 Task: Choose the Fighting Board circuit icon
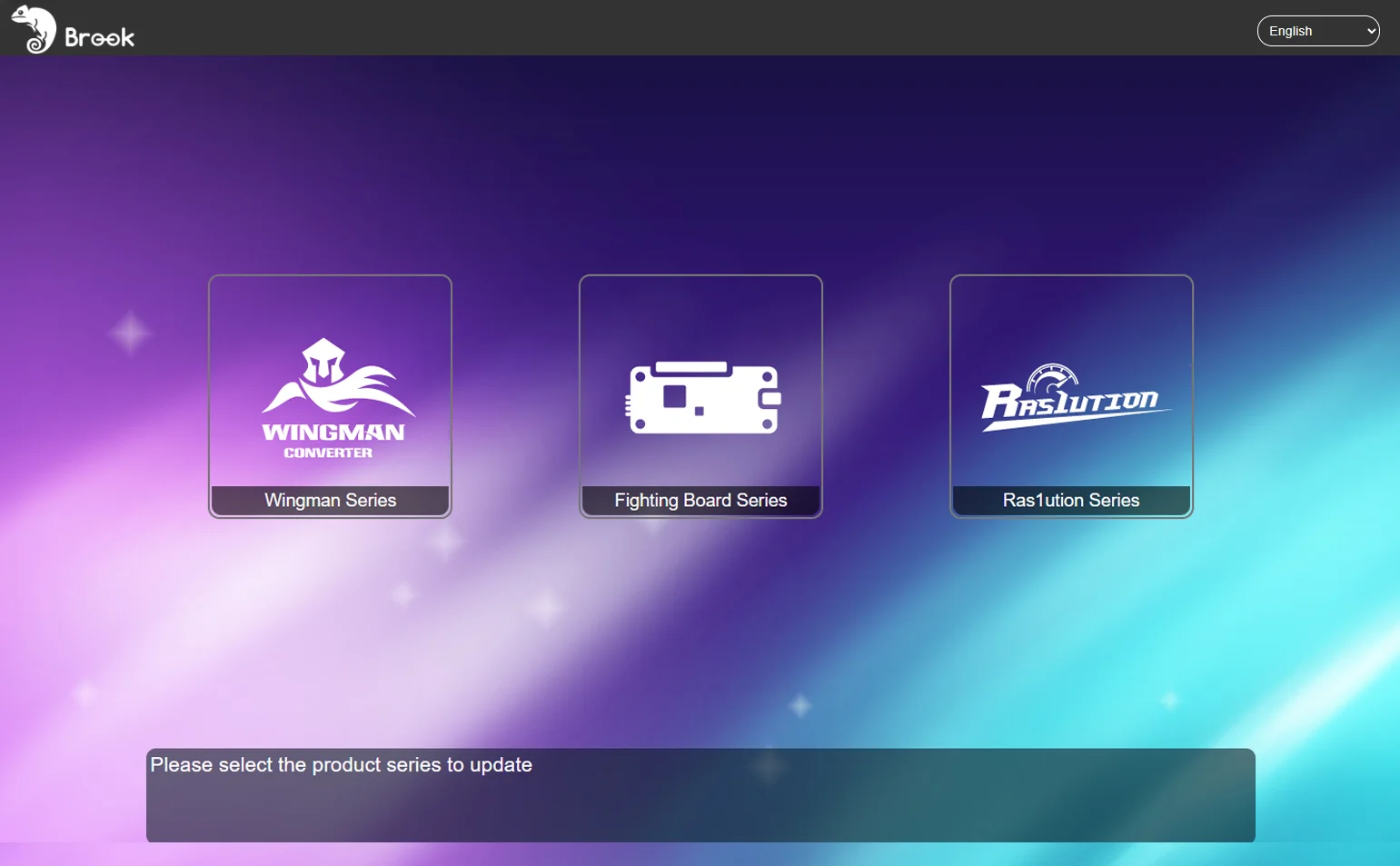pyautogui.click(x=703, y=397)
